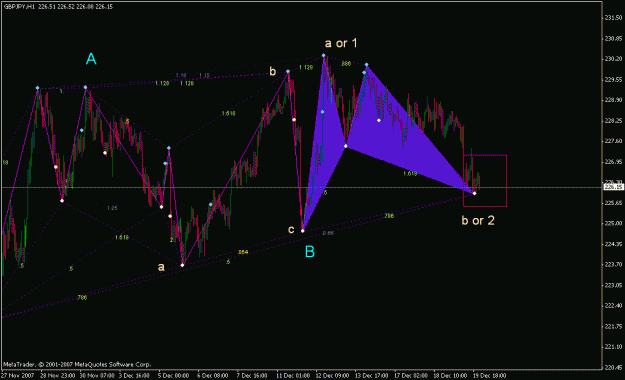Click the .886 ratio label near the top
Viewport: 625px width, 380px height.
pos(346,64)
